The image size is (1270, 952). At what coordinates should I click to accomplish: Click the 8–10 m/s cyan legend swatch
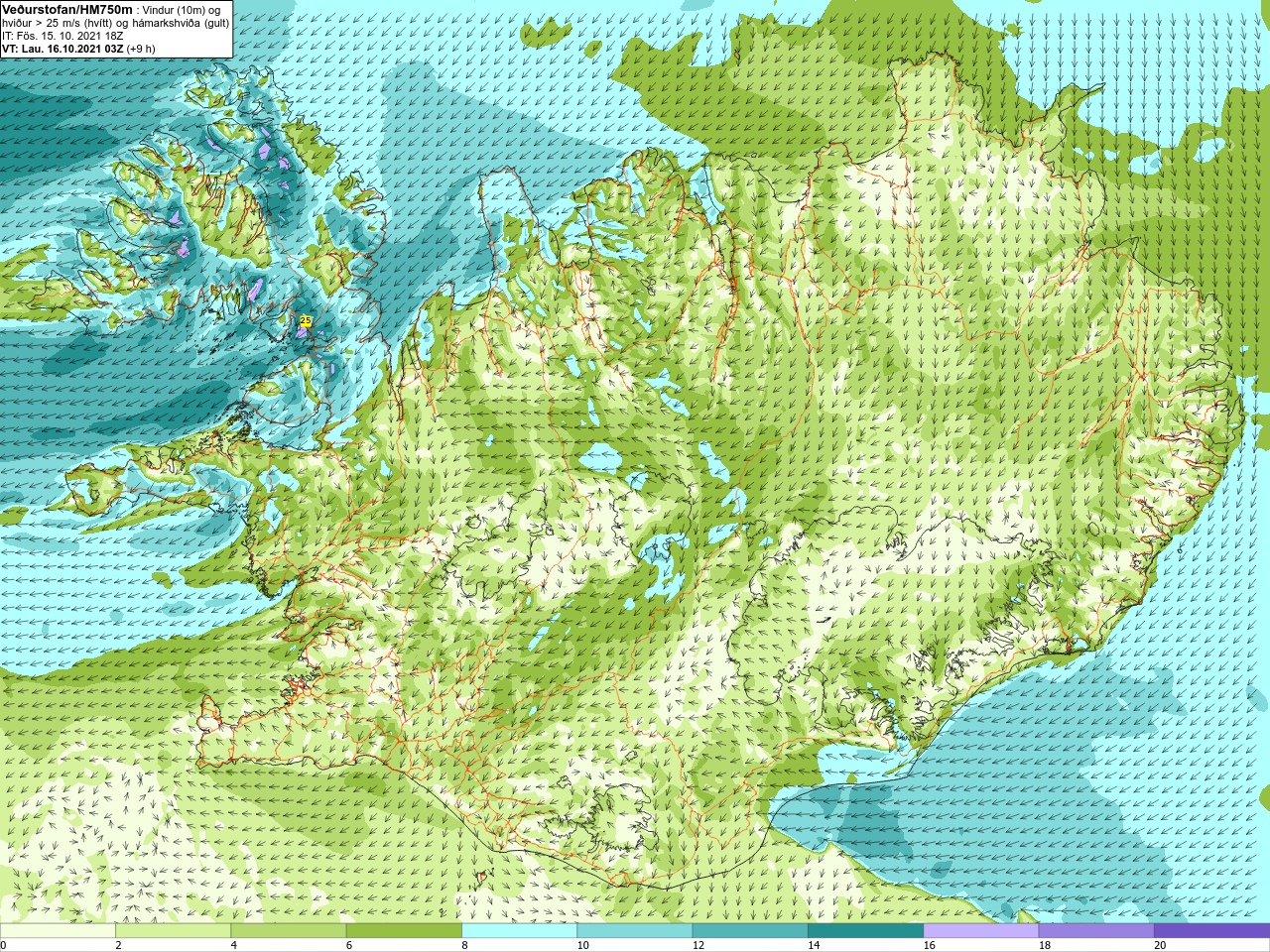519,930
